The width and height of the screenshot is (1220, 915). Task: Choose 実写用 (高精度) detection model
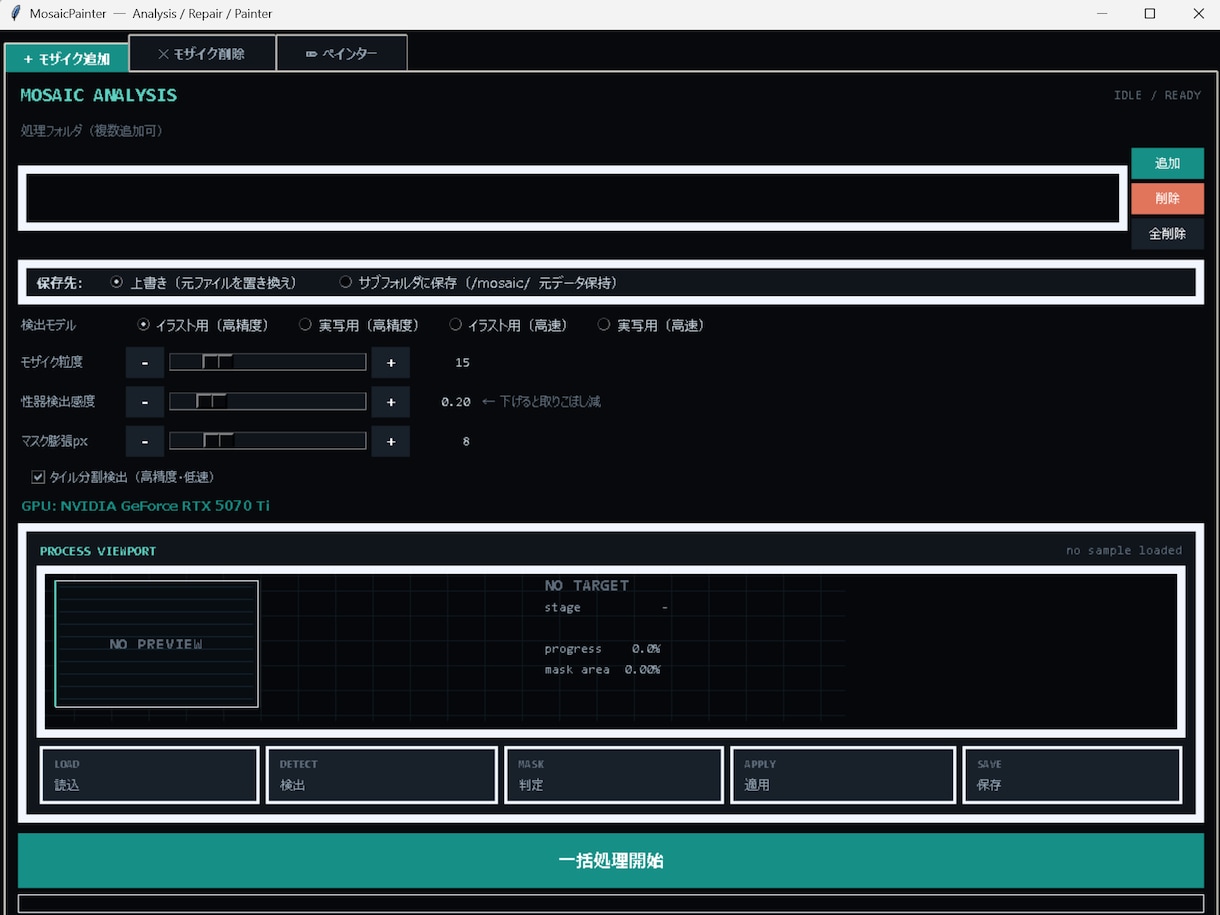click(359, 325)
